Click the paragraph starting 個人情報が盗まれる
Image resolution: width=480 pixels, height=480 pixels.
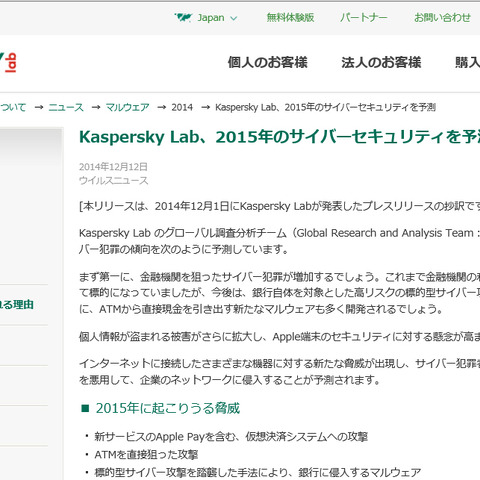click(279, 337)
